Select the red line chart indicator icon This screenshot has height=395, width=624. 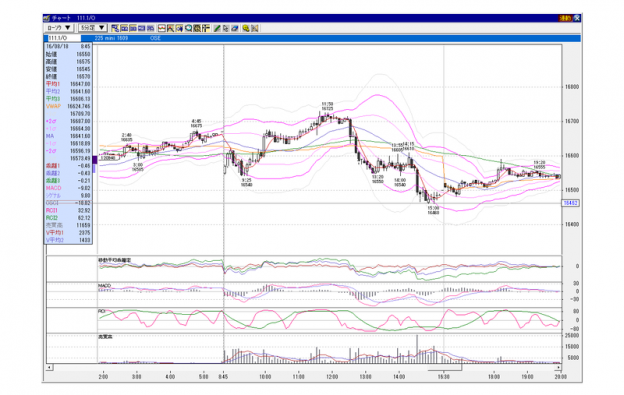(x=162, y=28)
